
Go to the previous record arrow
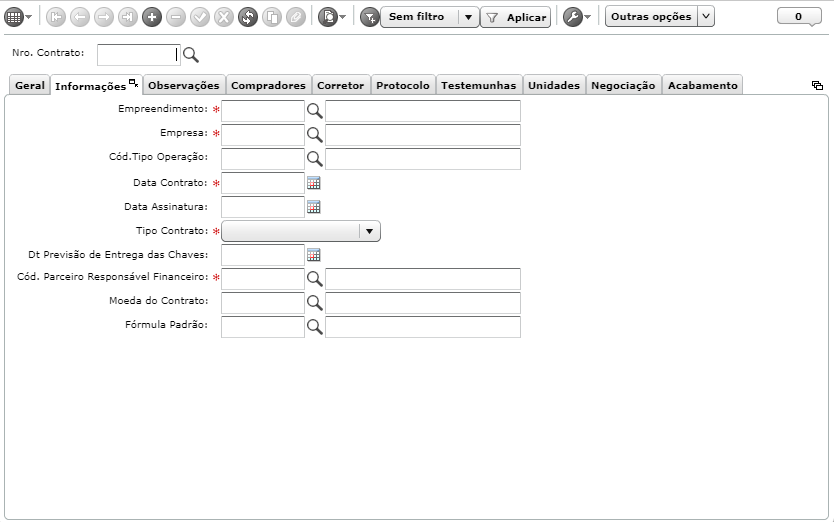tap(80, 17)
